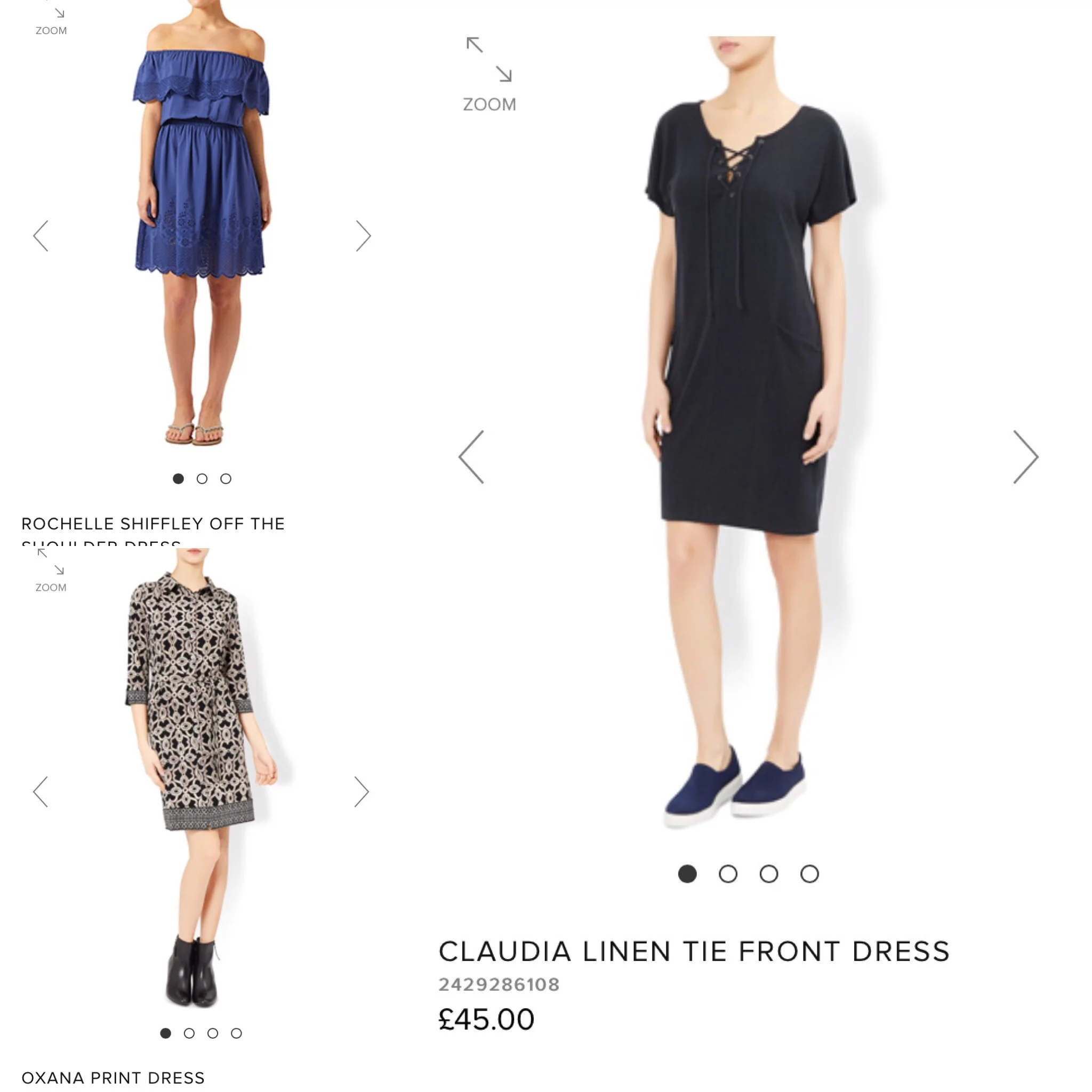The width and height of the screenshot is (1092, 1092).
Task: Click the Zoom icon on Claudia dress image
Action: (489, 74)
